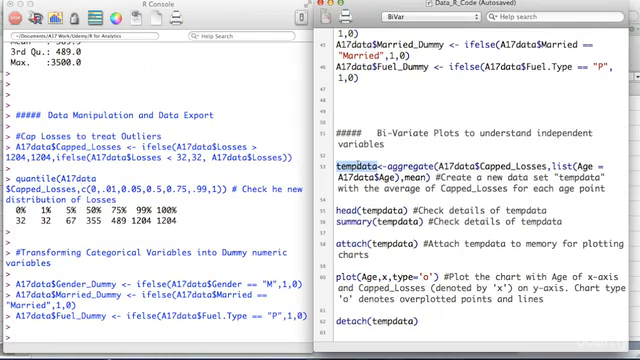Click the R Console Help Search field
The image size is (640, 360).
(x=242, y=36)
